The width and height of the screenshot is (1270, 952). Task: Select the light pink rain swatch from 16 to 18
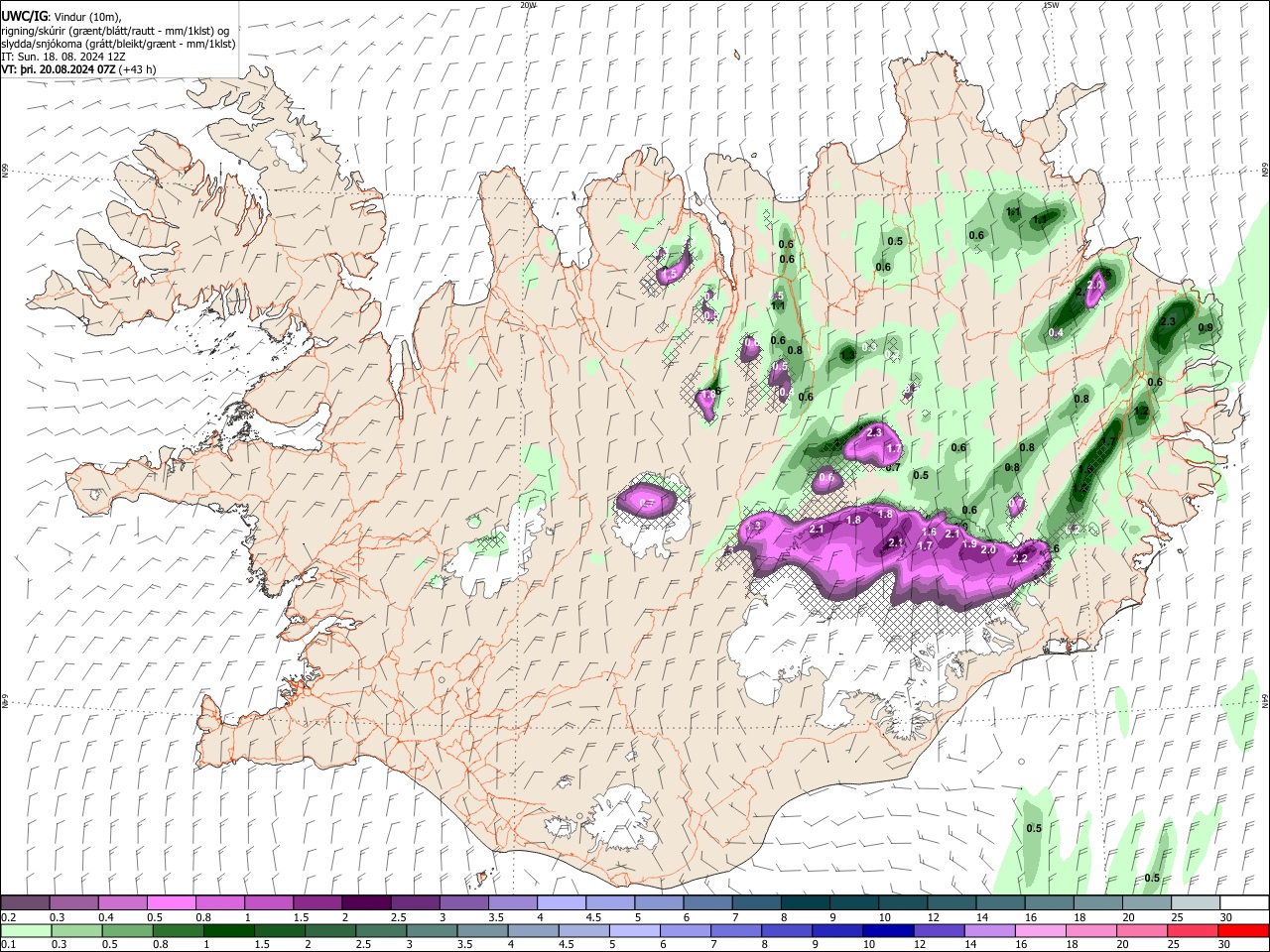1041,931
